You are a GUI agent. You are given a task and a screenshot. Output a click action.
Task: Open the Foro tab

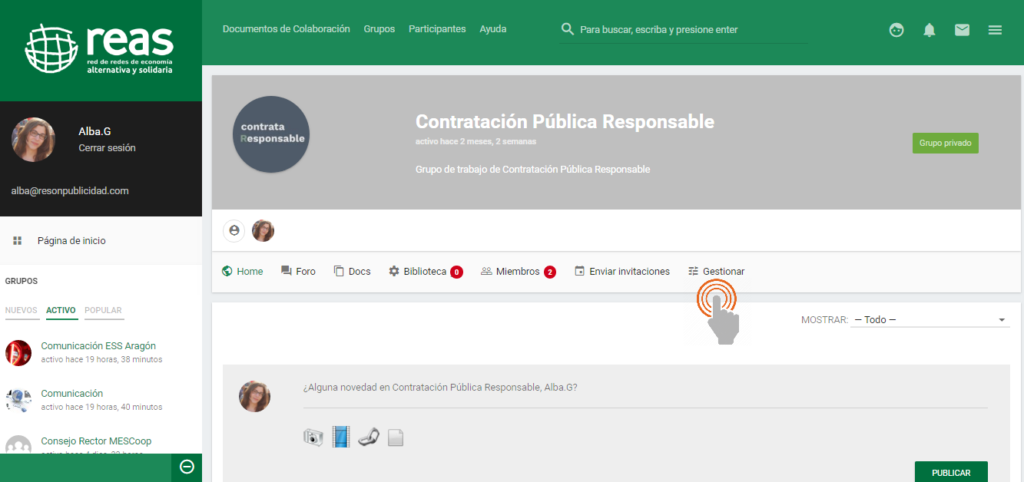(298, 271)
